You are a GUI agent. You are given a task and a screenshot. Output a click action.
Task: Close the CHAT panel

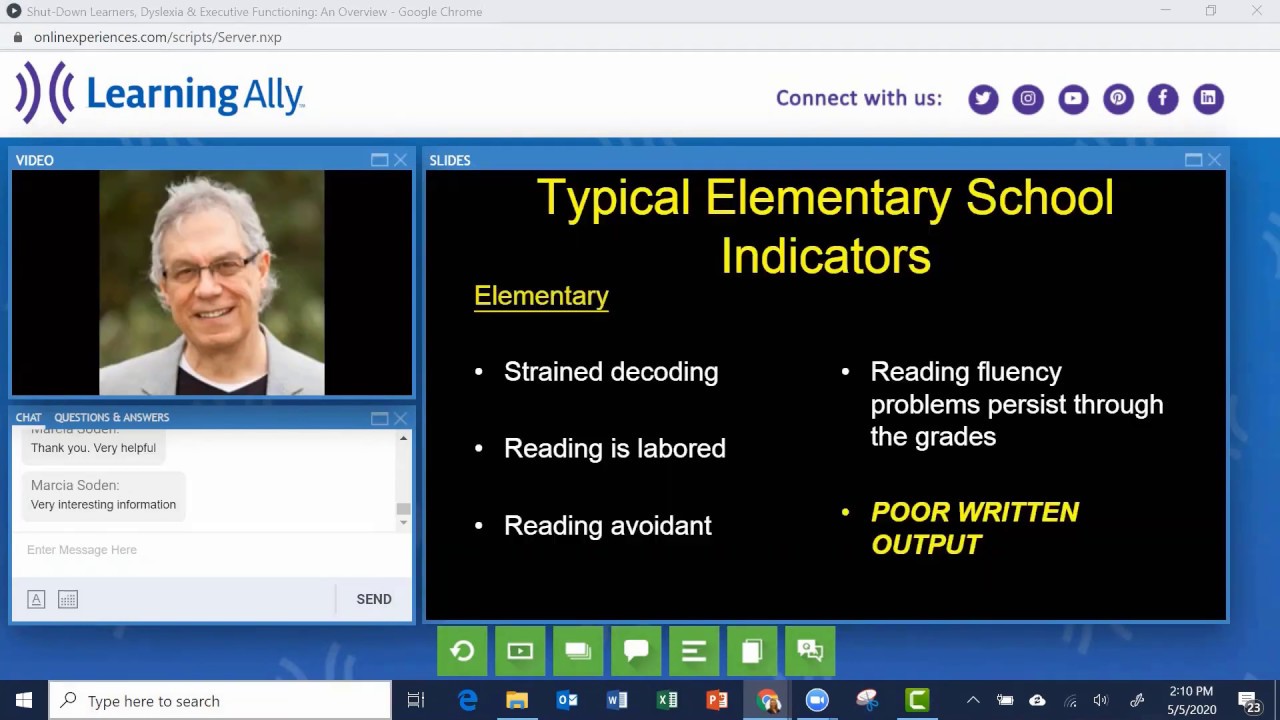coord(400,418)
